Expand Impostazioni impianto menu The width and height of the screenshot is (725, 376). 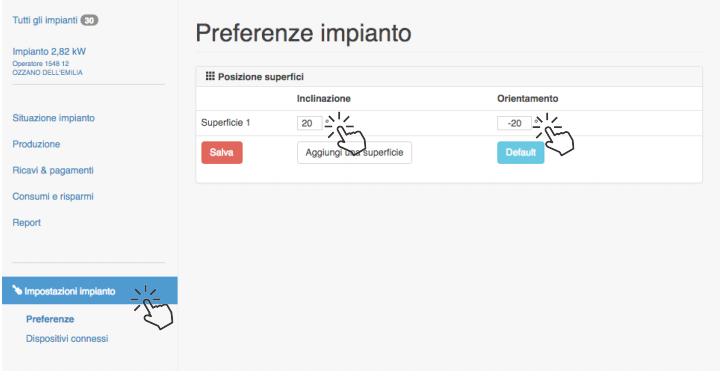[x=90, y=290]
